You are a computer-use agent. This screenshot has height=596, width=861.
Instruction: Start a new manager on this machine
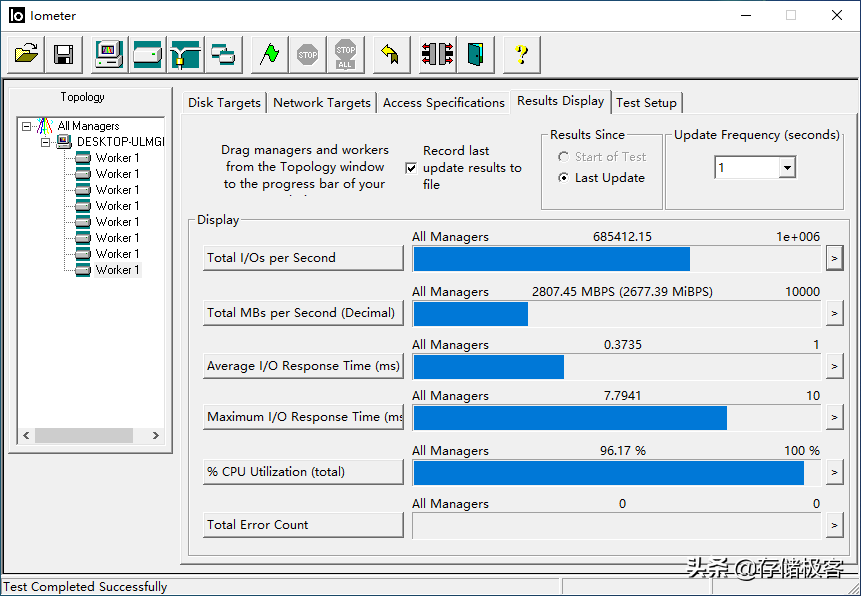pos(109,54)
